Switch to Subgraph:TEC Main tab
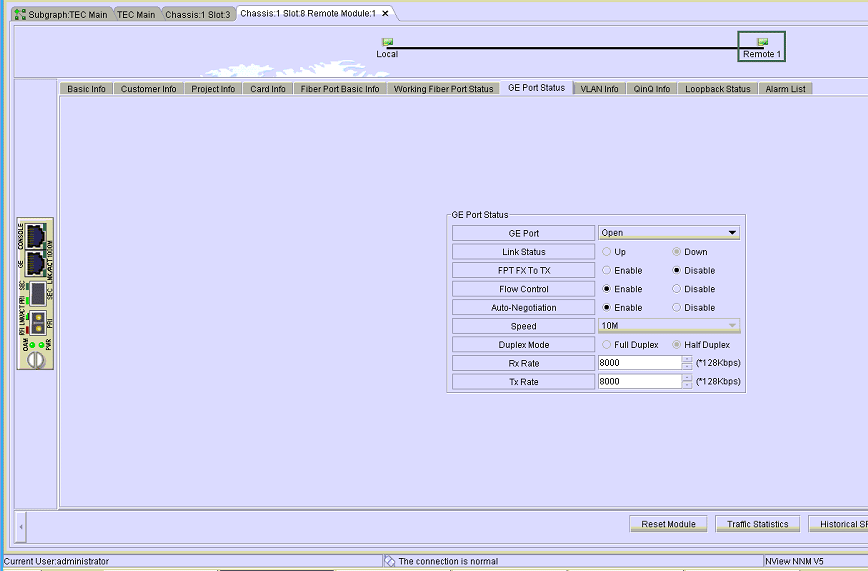The width and height of the screenshot is (868, 571). [x=62, y=14]
